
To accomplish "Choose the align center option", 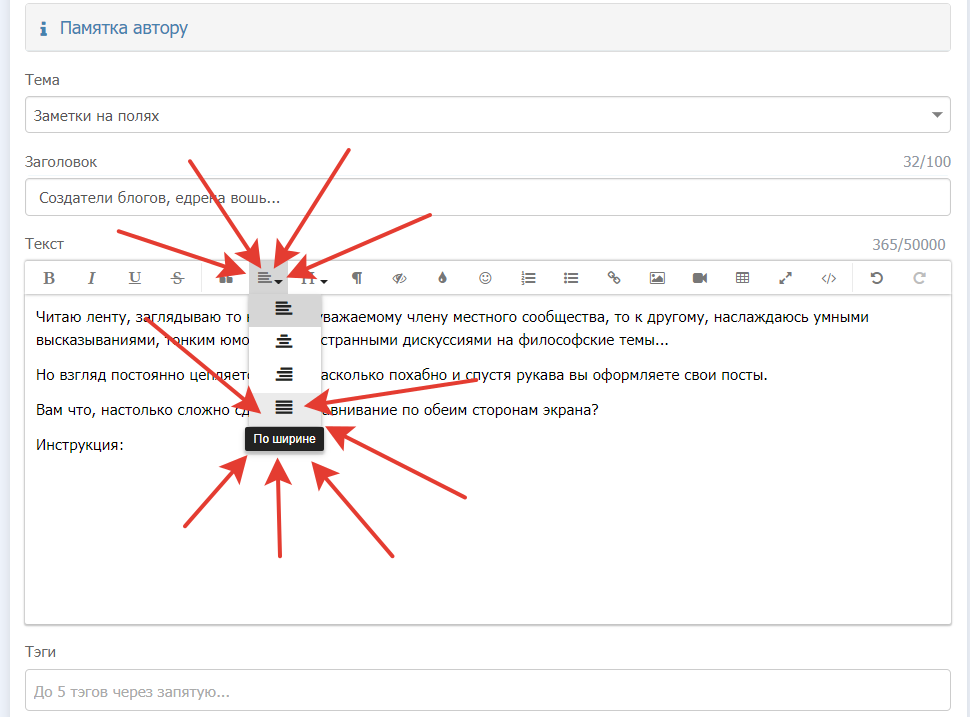I will pos(284,342).
